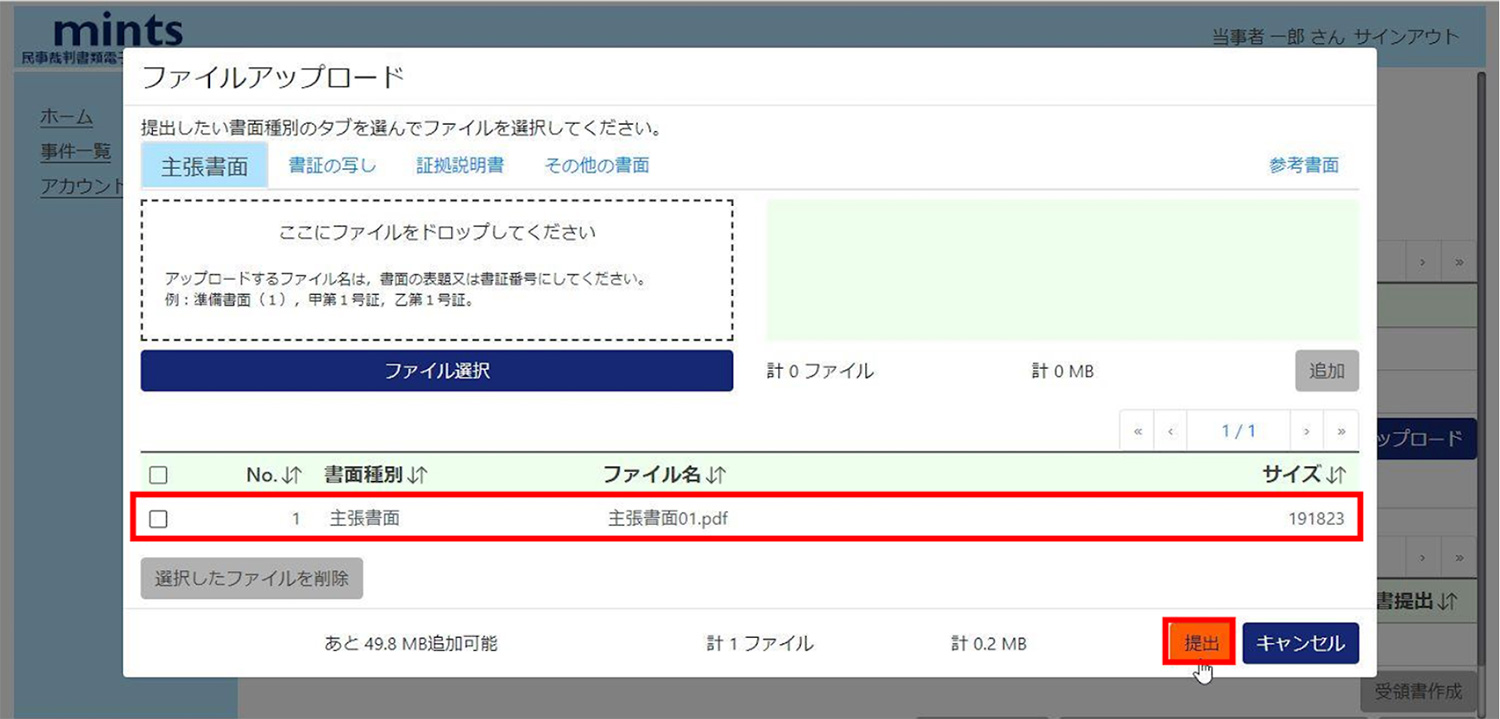
Task: Click the mints logo in header
Action: coord(118,30)
